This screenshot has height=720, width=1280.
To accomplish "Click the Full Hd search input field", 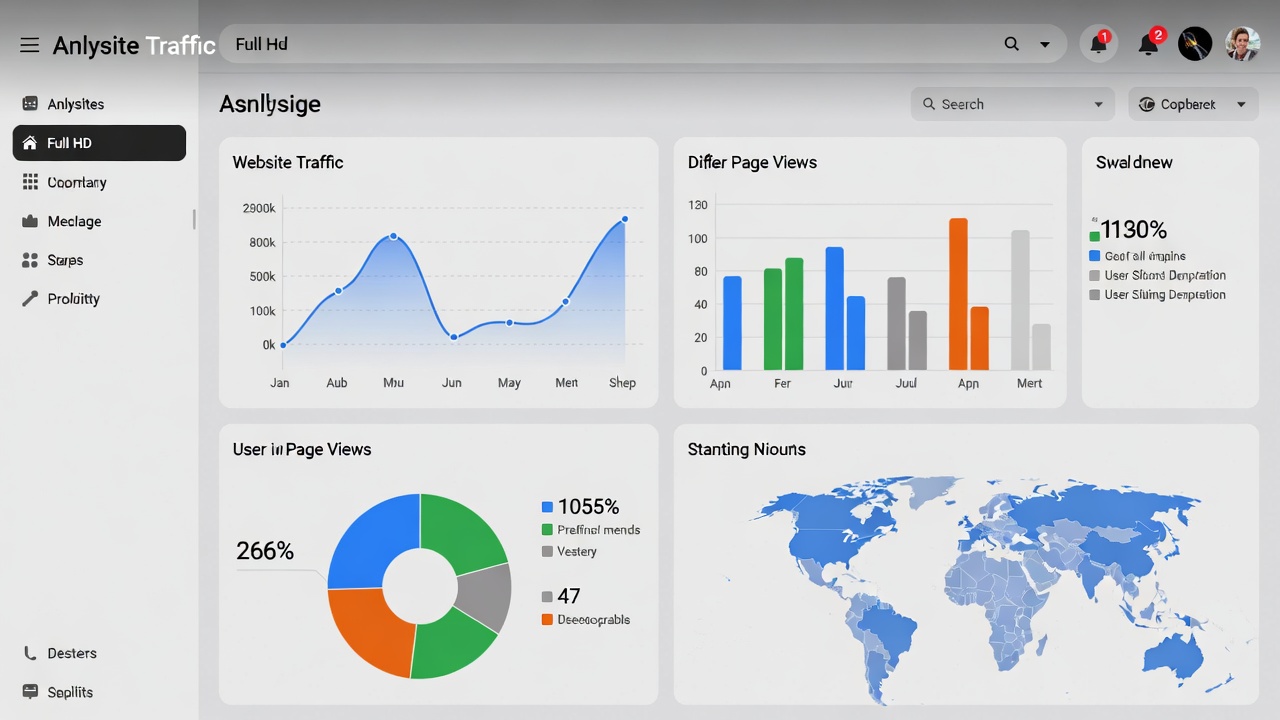I will (600, 44).
